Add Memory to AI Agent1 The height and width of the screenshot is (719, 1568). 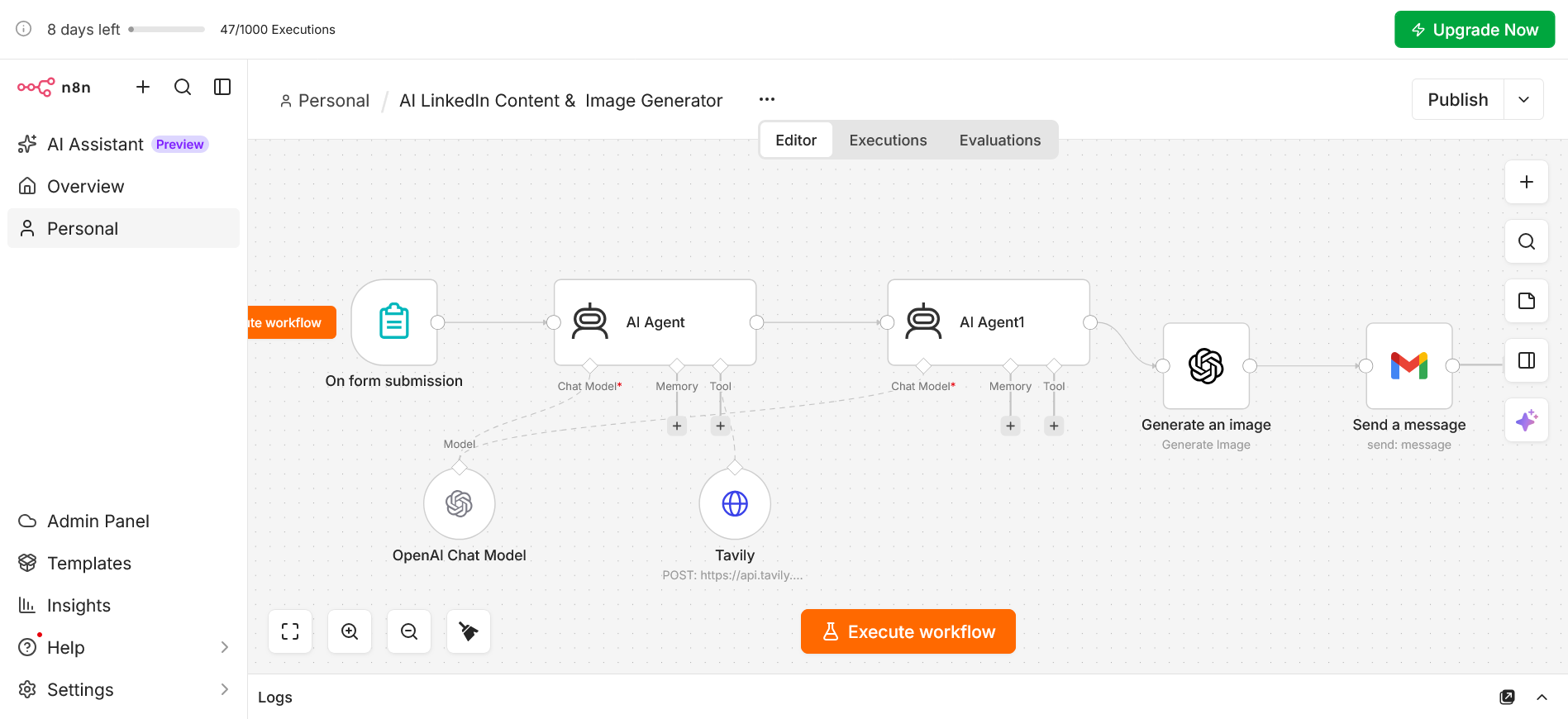(x=1010, y=426)
